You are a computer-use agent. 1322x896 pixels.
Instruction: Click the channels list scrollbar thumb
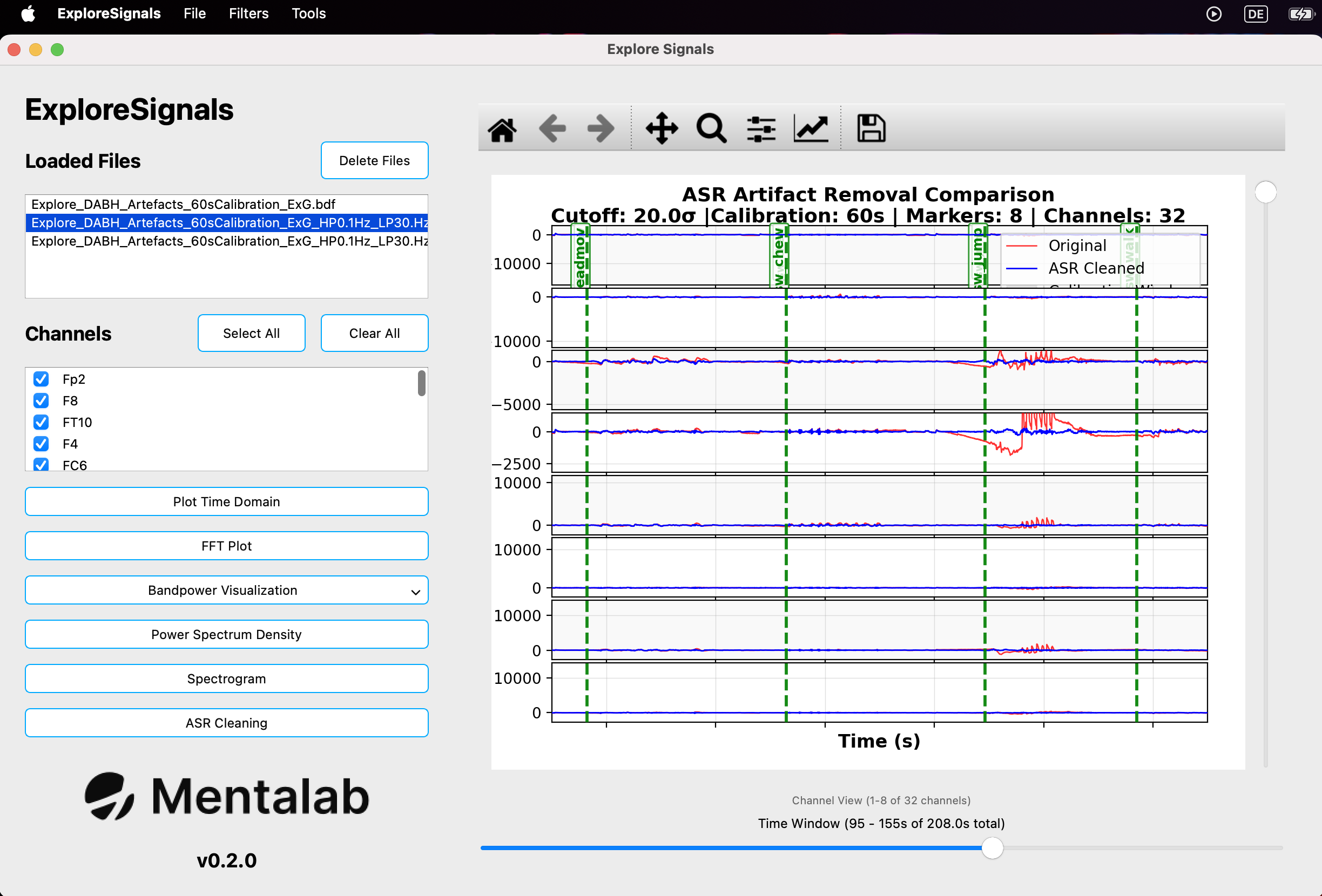[x=422, y=383]
